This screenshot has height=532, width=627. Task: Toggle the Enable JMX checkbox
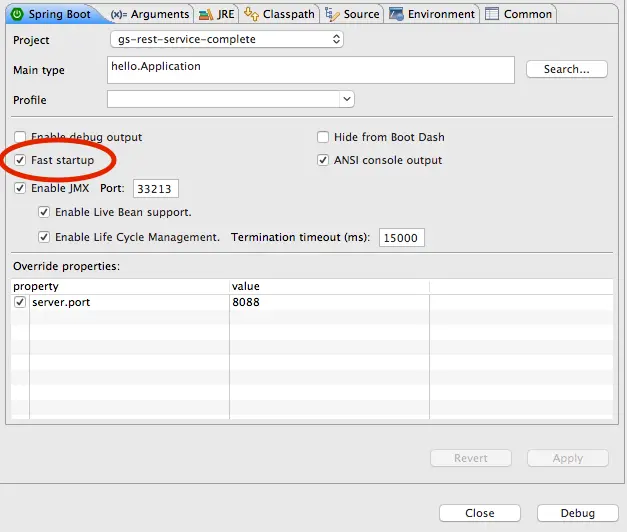[x=20, y=188]
